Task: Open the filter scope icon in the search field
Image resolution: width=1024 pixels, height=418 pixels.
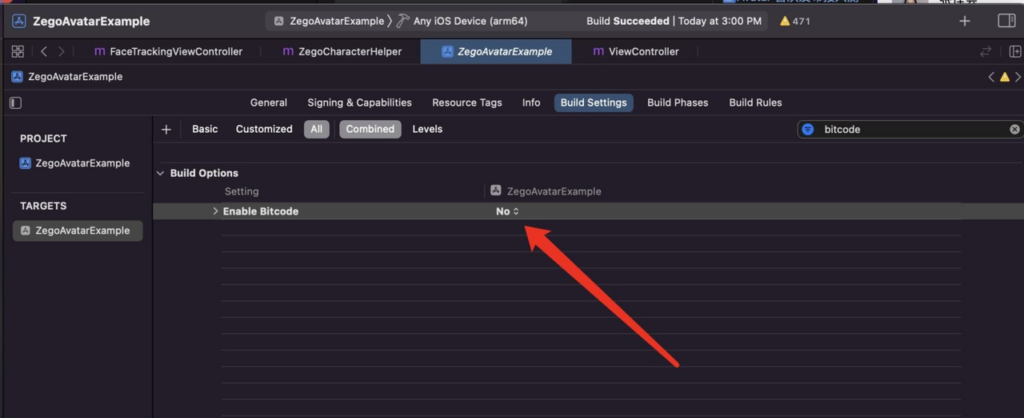Action: pyautogui.click(x=808, y=129)
